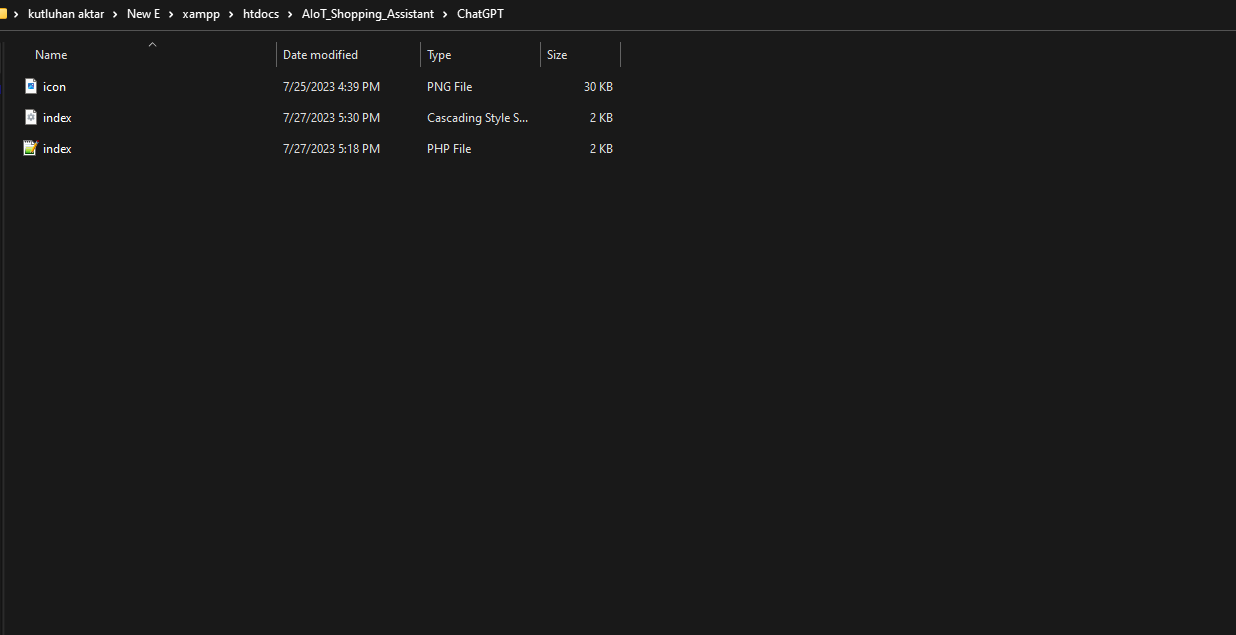Navigate to kutluhan aktar breadcrumb
Image resolution: width=1236 pixels, height=635 pixels.
66,14
